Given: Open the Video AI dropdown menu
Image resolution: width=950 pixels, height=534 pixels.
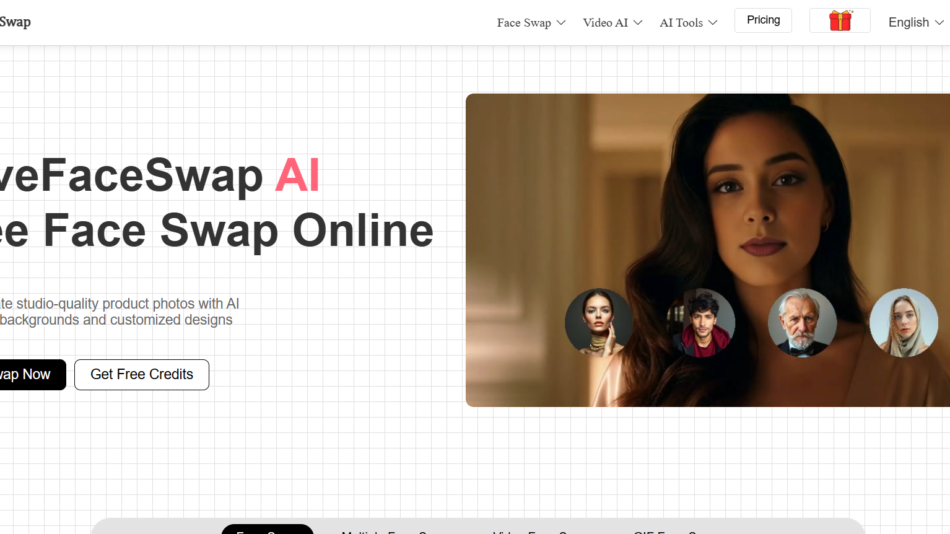Looking at the screenshot, I should pos(612,22).
